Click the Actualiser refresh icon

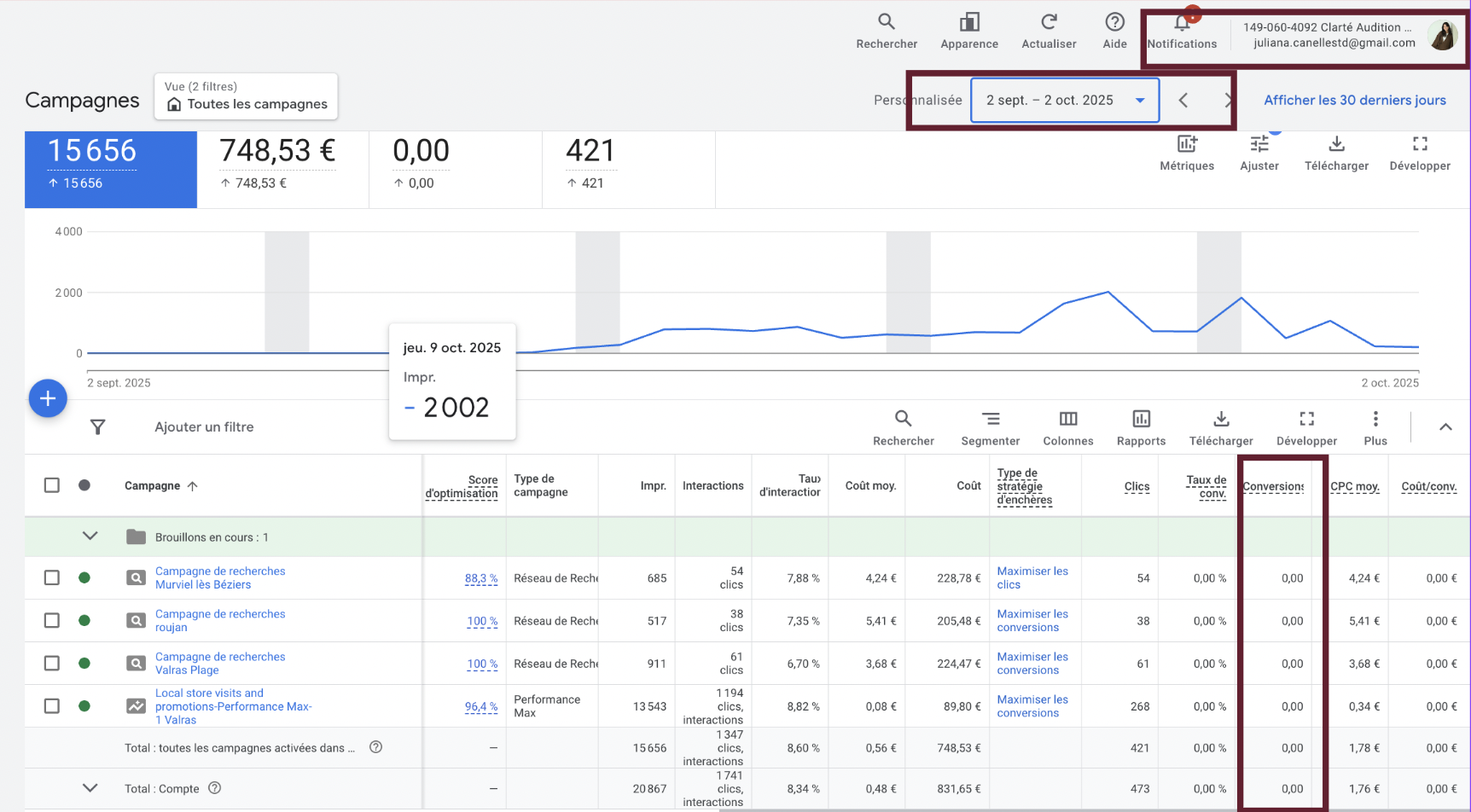pyautogui.click(x=1049, y=21)
